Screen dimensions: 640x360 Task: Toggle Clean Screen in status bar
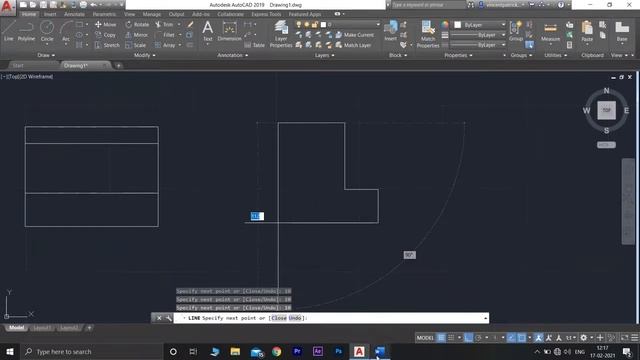(x=624, y=338)
